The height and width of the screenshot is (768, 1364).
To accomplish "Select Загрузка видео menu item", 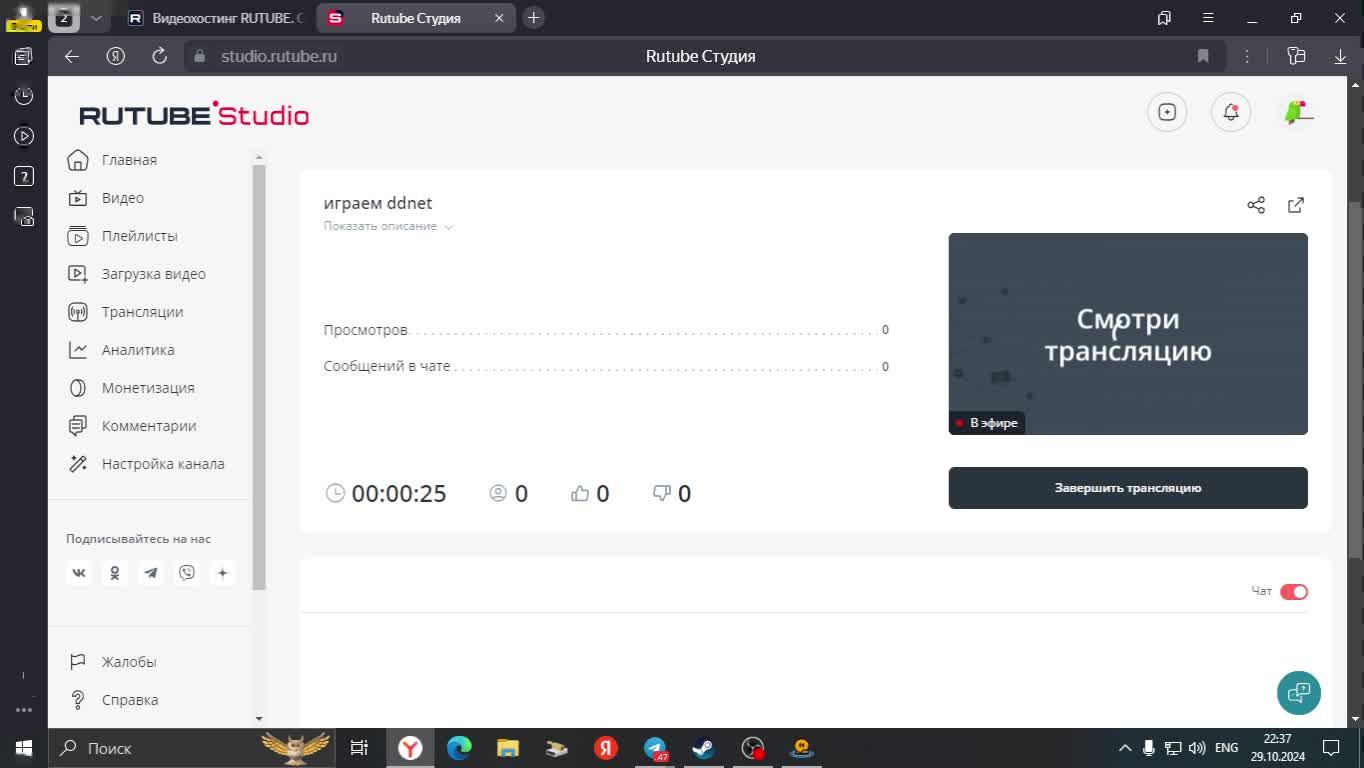I will [x=153, y=274].
